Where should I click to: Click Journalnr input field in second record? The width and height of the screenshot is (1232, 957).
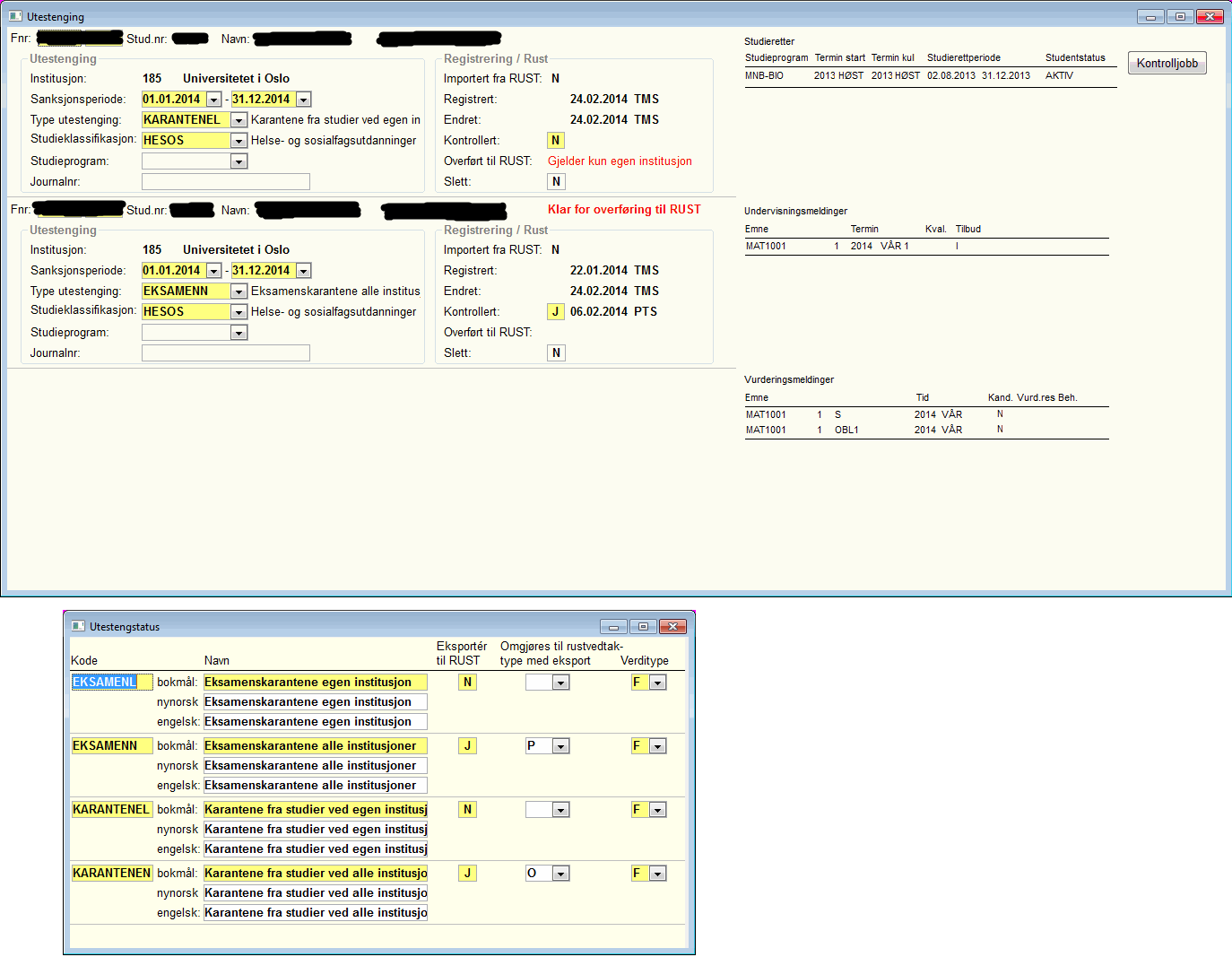(x=226, y=353)
